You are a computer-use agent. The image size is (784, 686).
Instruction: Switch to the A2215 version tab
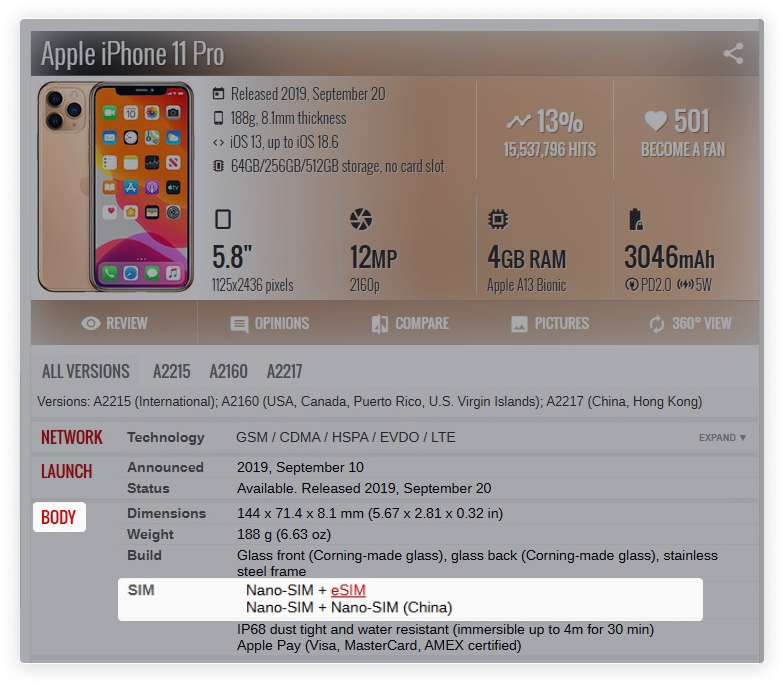click(172, 372)
